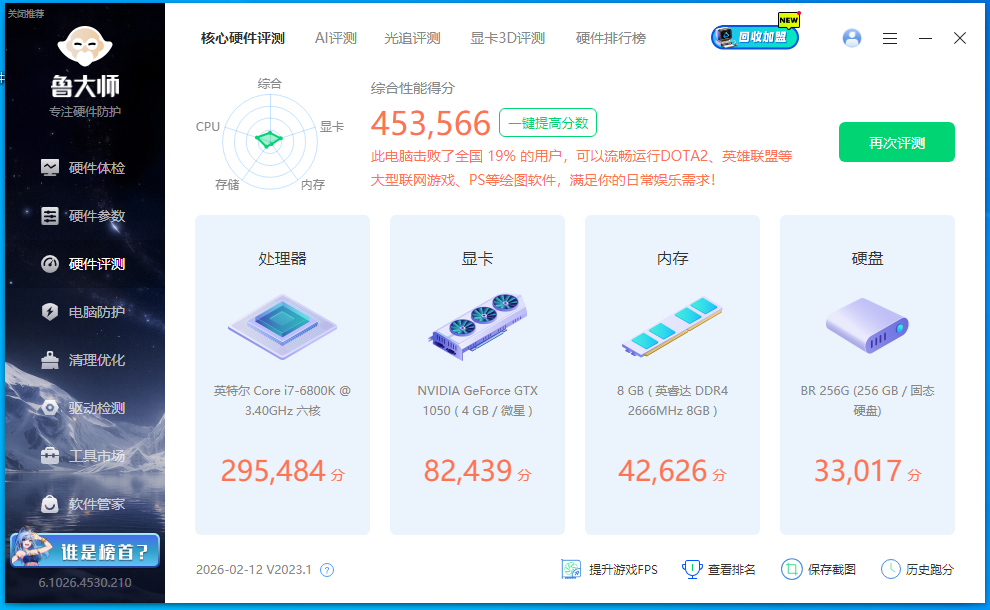Open 清理优化 cleanup tool
990x610 pixels.
coord(96,360)
